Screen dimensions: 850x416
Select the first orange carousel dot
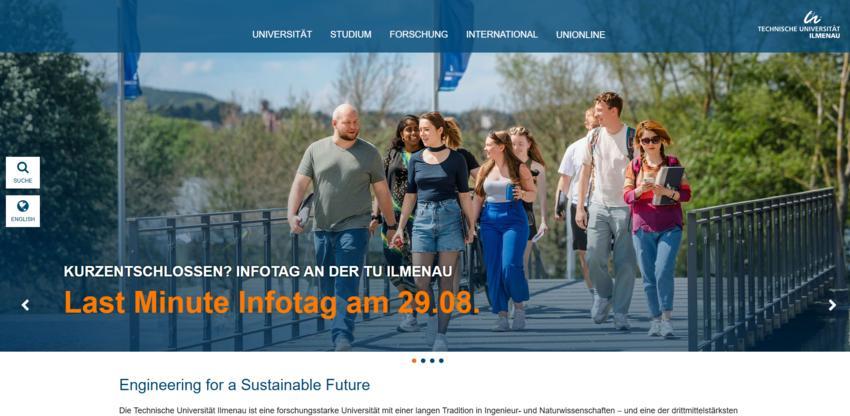414,361
